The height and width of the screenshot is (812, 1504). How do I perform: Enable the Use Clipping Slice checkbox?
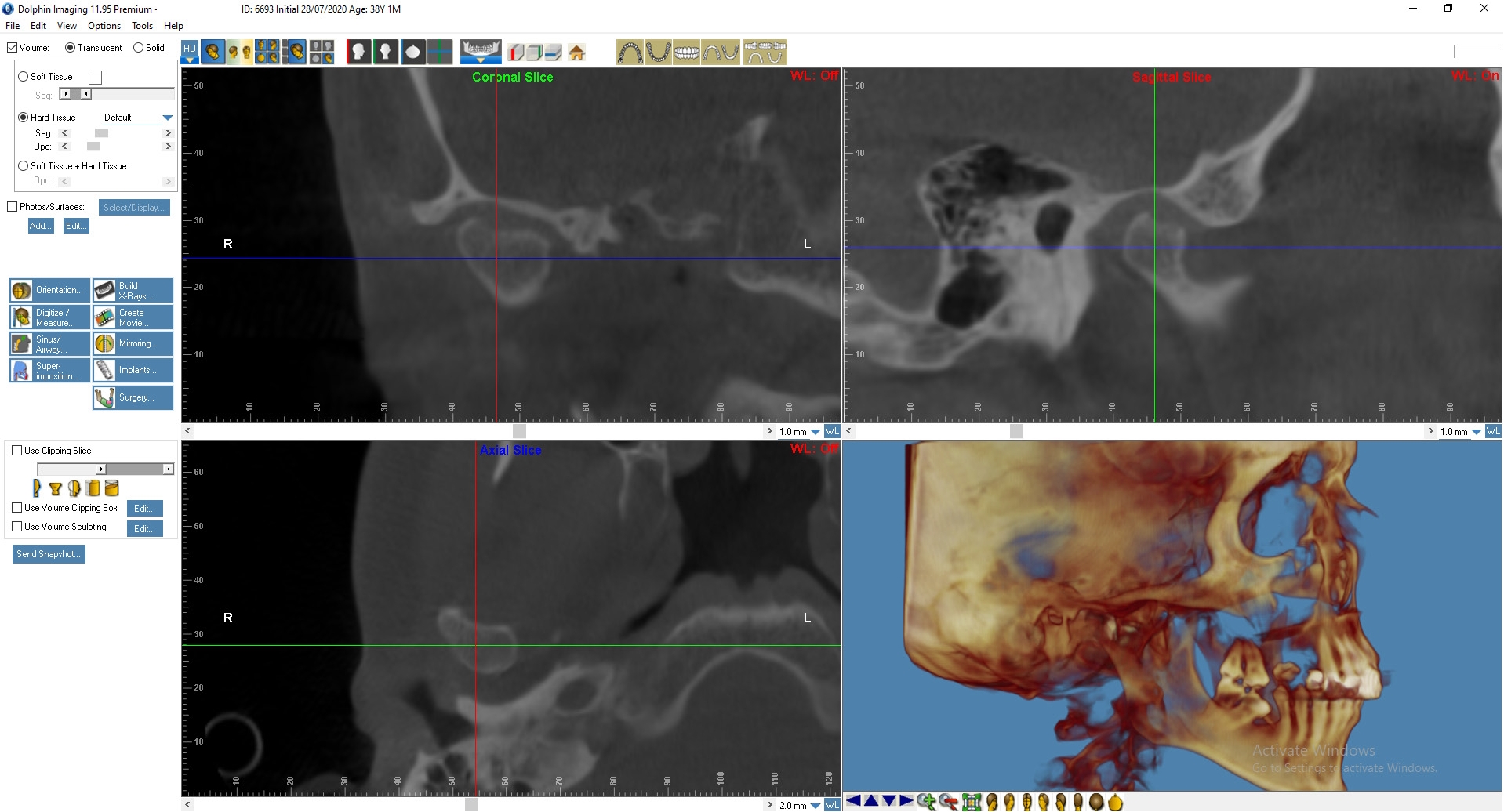pyautogui.click(x=17, y=451)
